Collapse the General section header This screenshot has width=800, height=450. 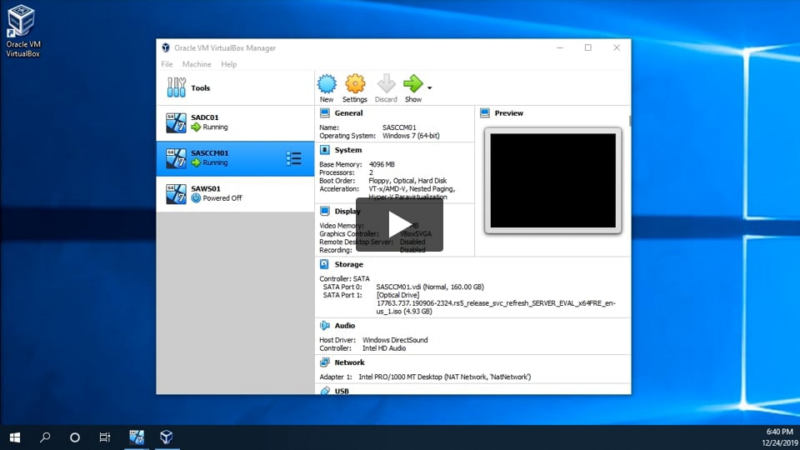pos(348,113)
